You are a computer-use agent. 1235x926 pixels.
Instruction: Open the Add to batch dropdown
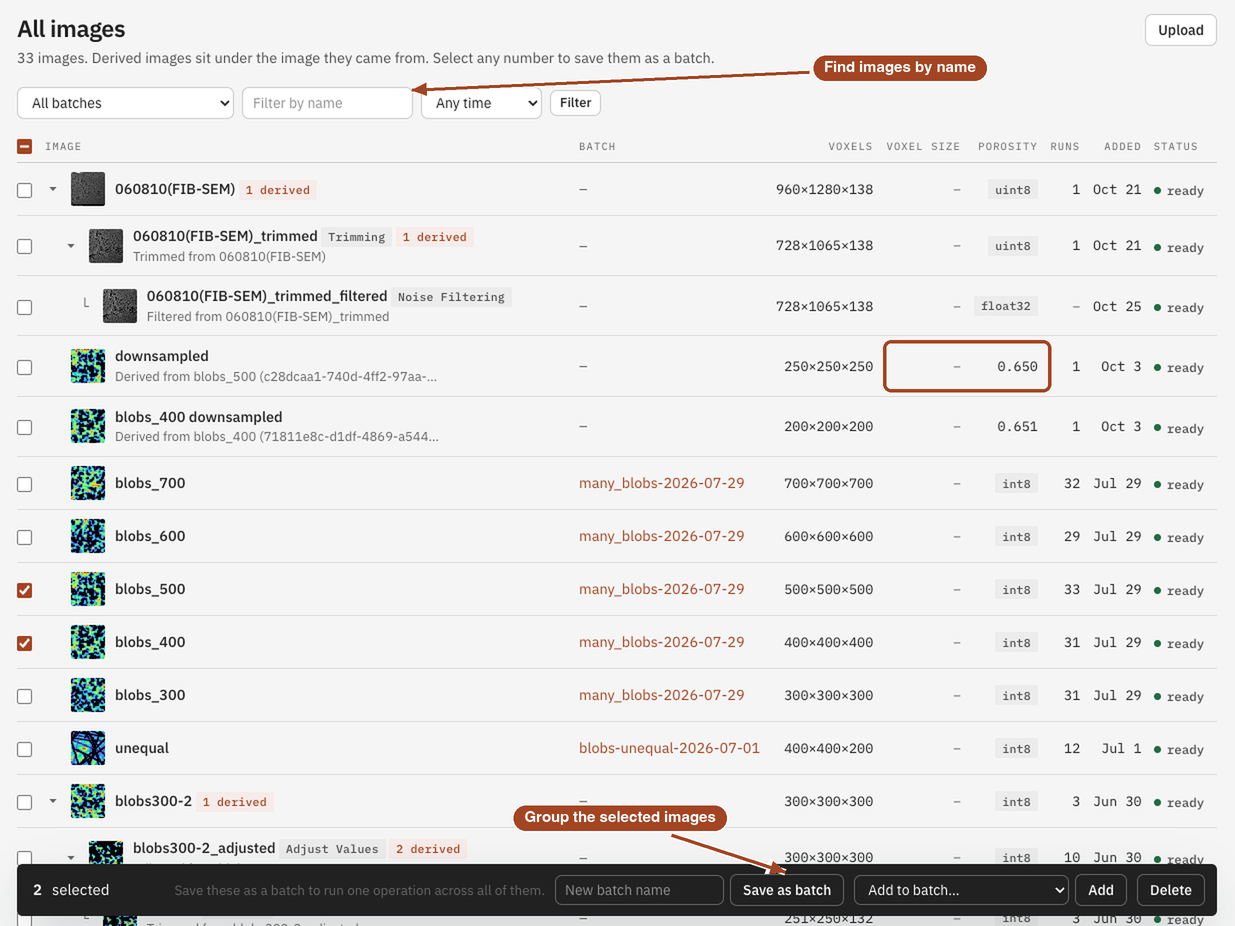pos(961,890)
